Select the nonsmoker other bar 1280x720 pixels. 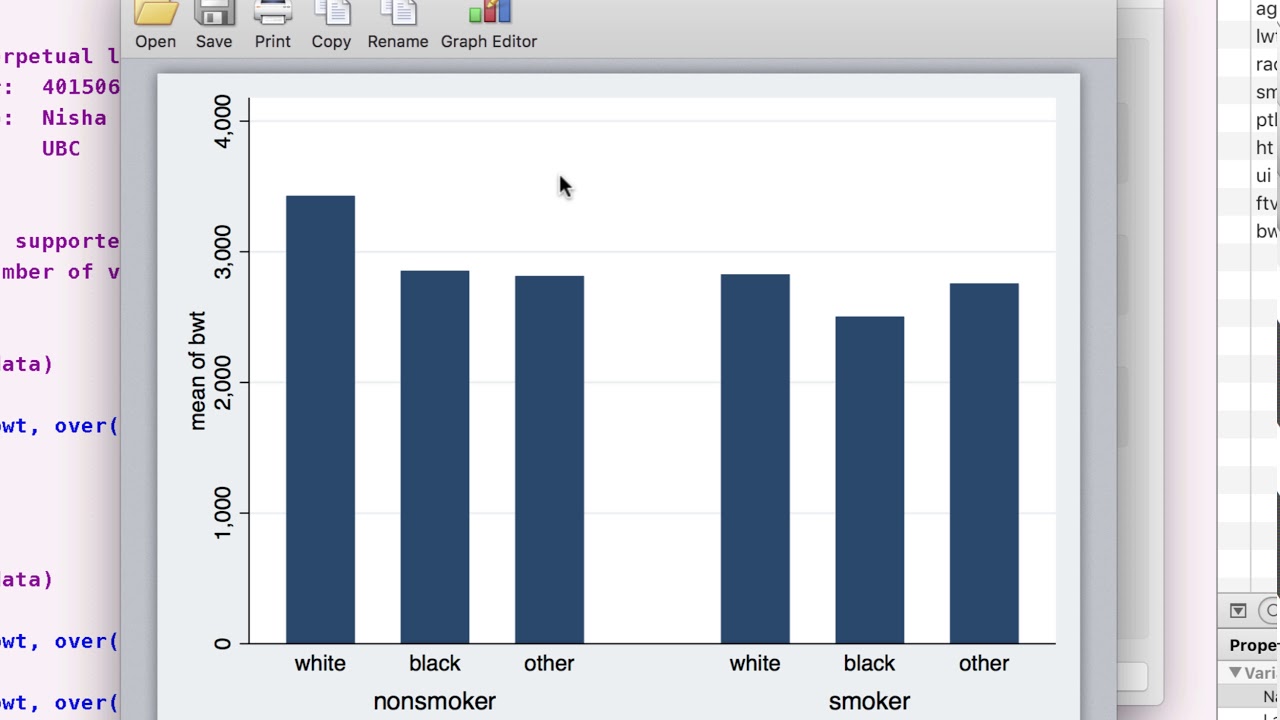click(549, 459)
